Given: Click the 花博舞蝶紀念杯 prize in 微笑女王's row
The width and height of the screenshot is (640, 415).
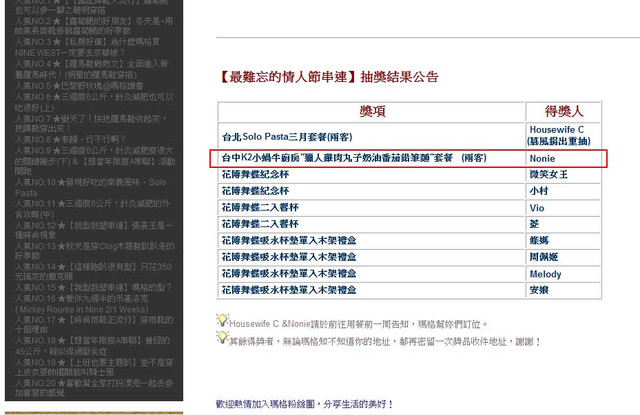Looking at the screenshot, I should pyautogui.click(x=371, y=174).
